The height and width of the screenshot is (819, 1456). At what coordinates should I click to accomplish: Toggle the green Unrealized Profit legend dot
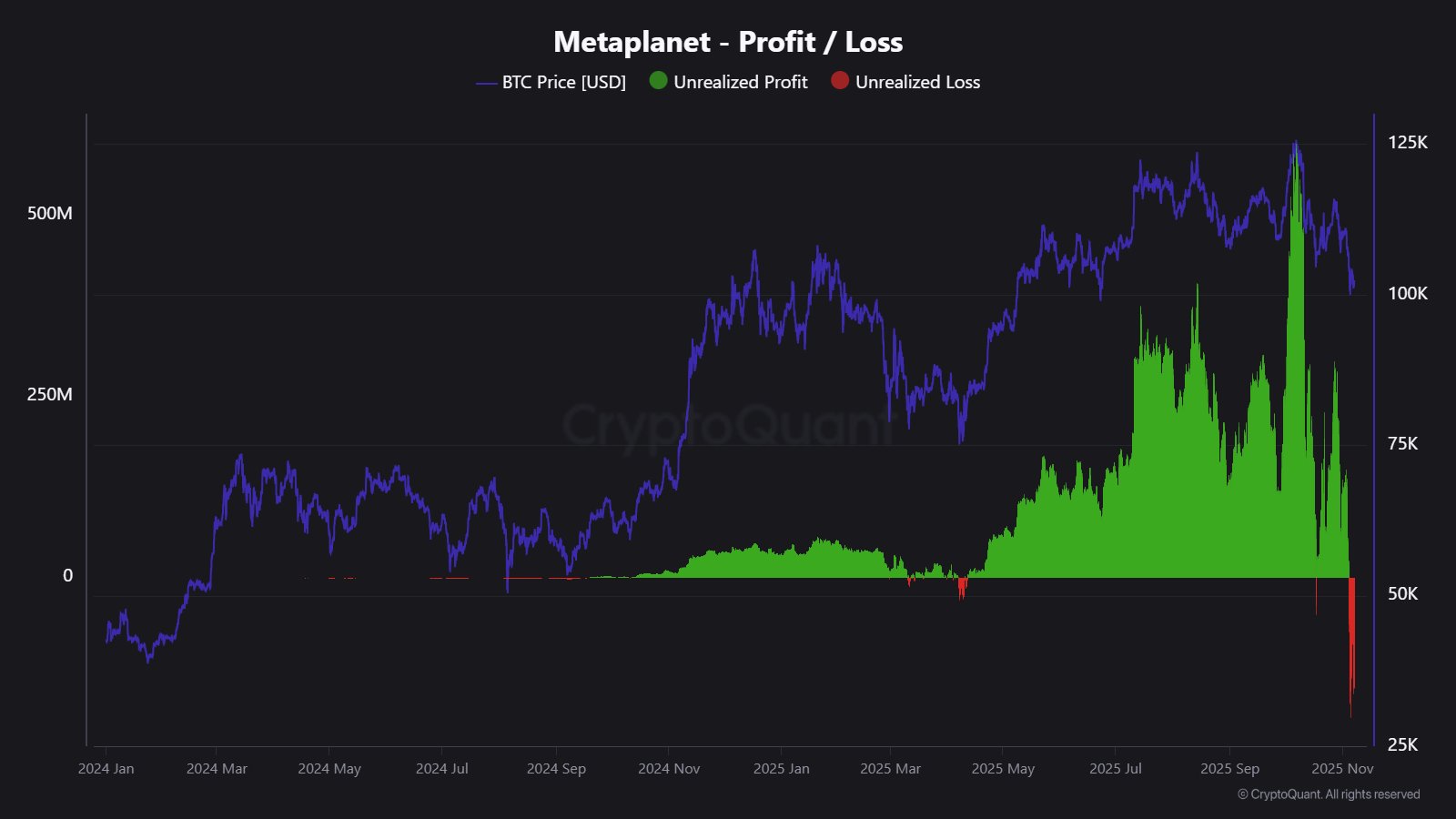658,81
